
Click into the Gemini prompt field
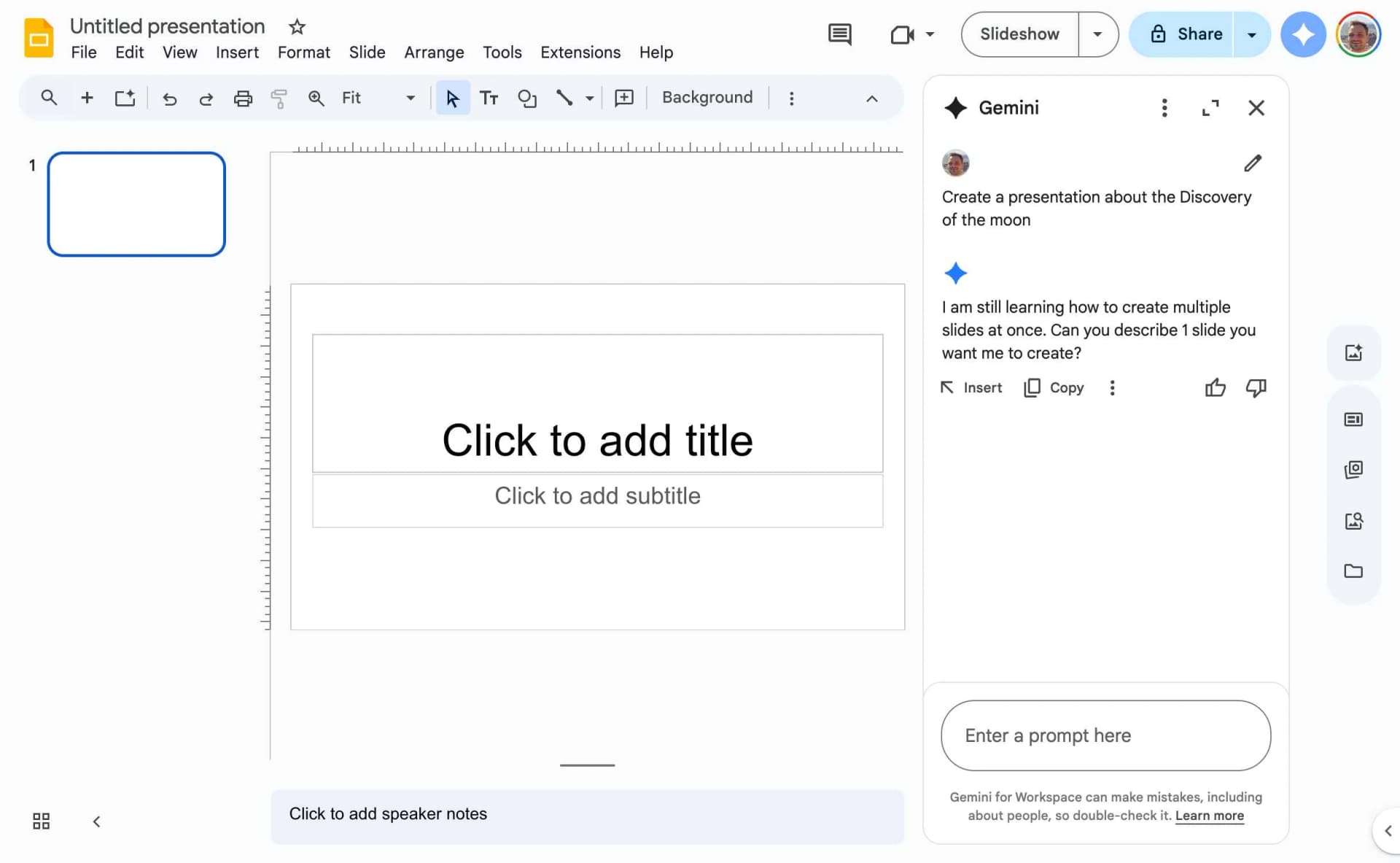pyautogui.click(x=1105, y=735)
